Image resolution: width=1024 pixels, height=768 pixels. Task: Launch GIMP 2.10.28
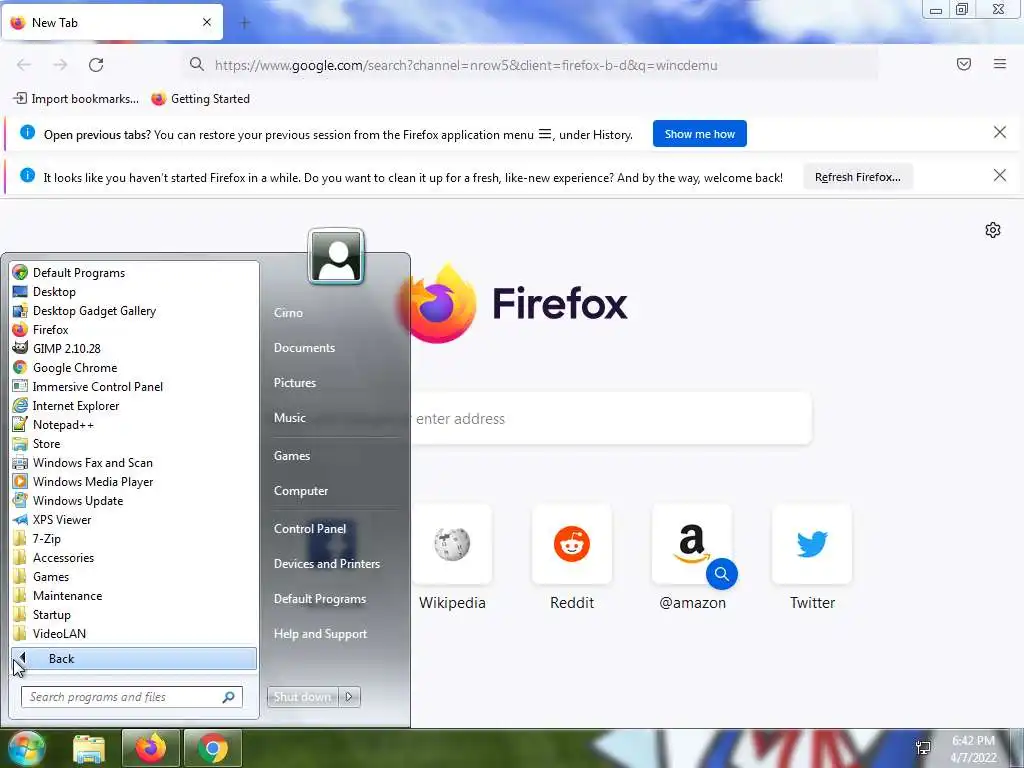tap(134, 348)
